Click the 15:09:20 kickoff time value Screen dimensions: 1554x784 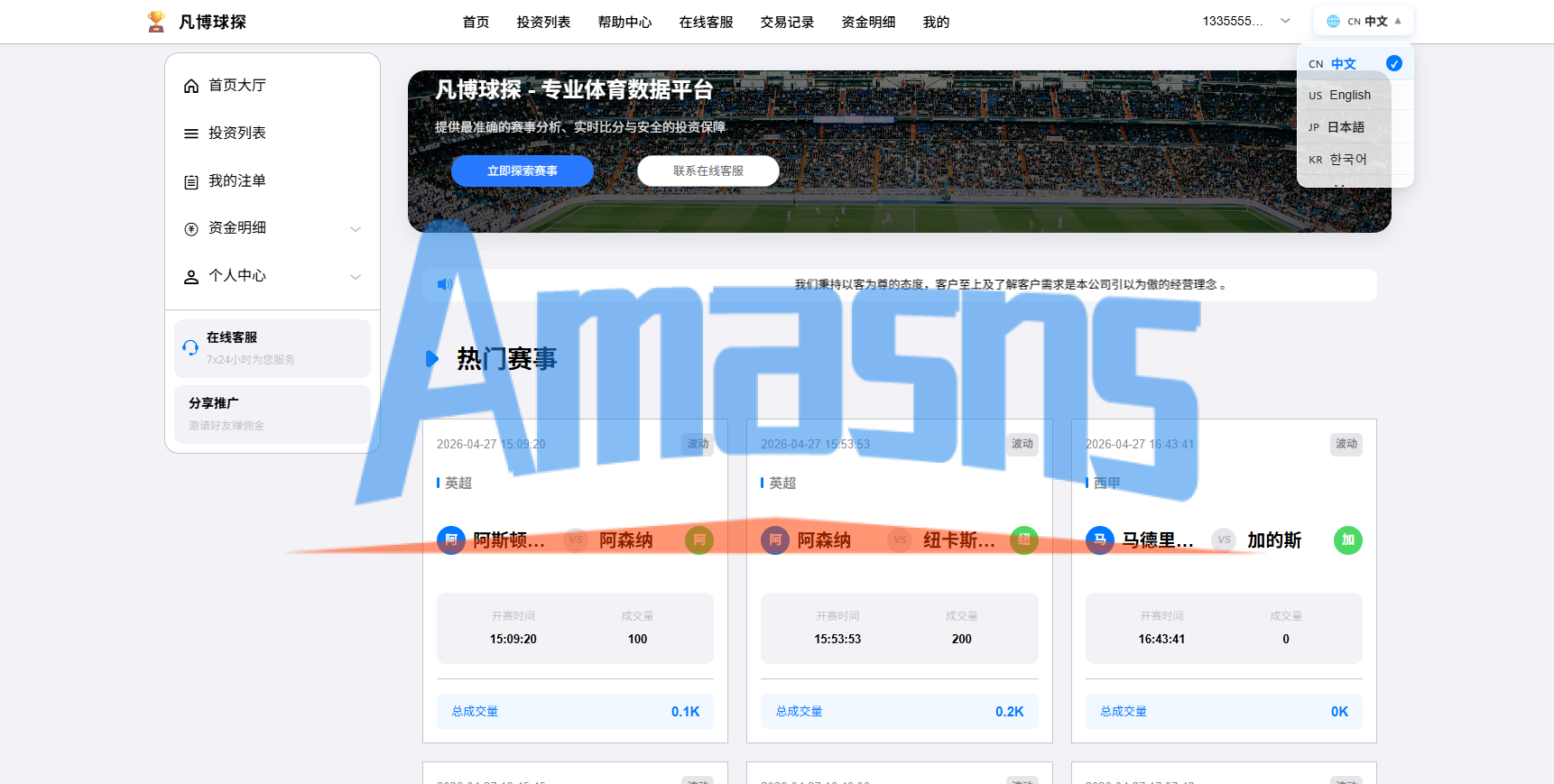tap(513, 639)
